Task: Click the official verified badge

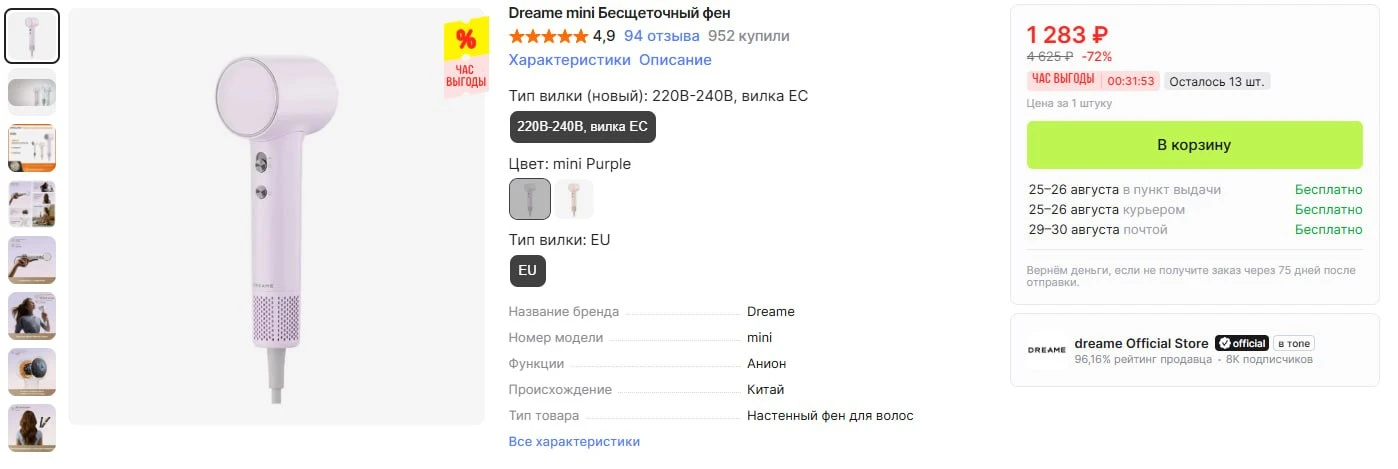Action: click(1242, 343)
